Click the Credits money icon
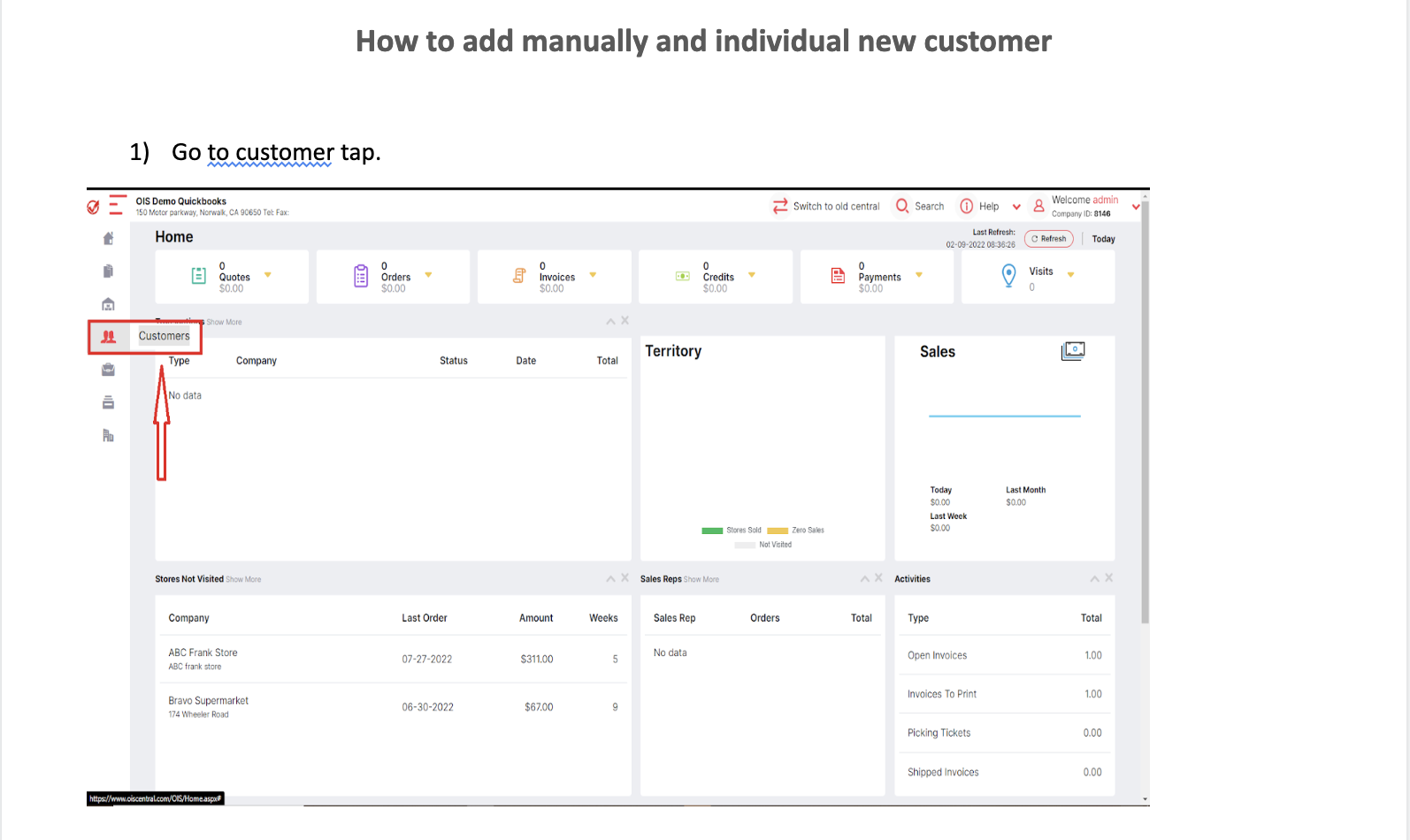The image size is (1410, 840). coord(682,276)
